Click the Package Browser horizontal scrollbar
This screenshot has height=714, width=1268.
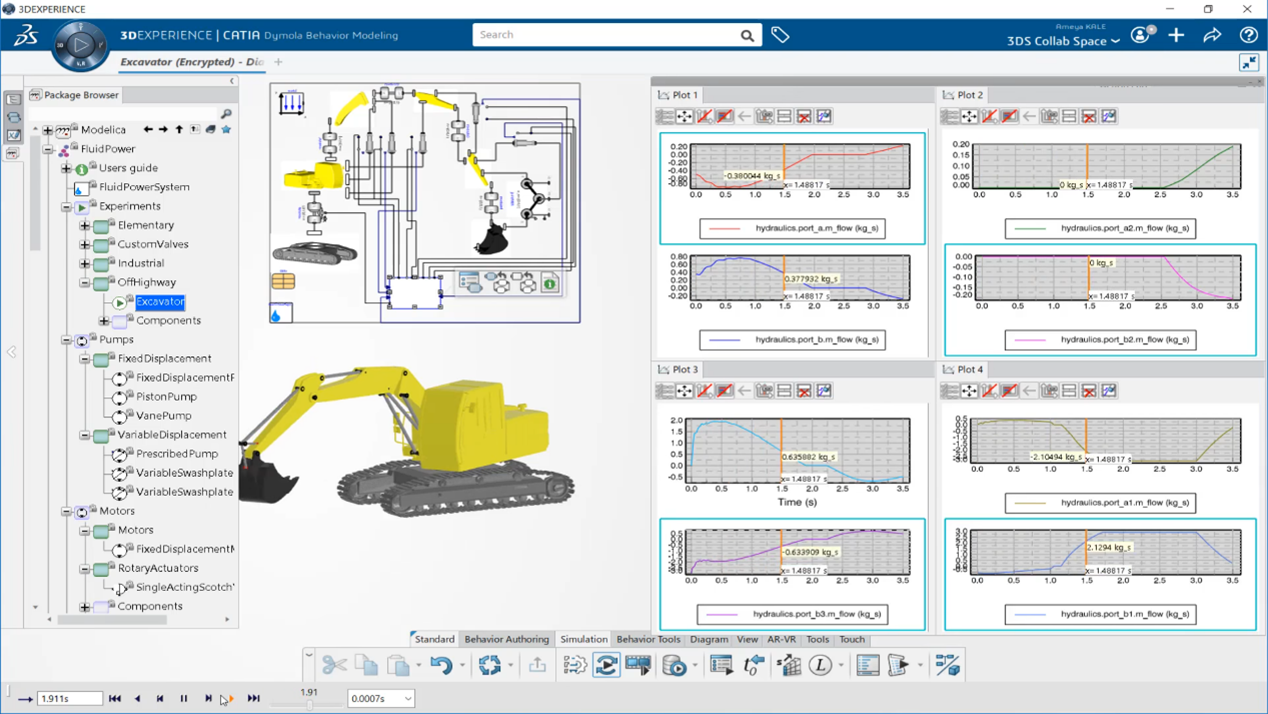[113, 620]
